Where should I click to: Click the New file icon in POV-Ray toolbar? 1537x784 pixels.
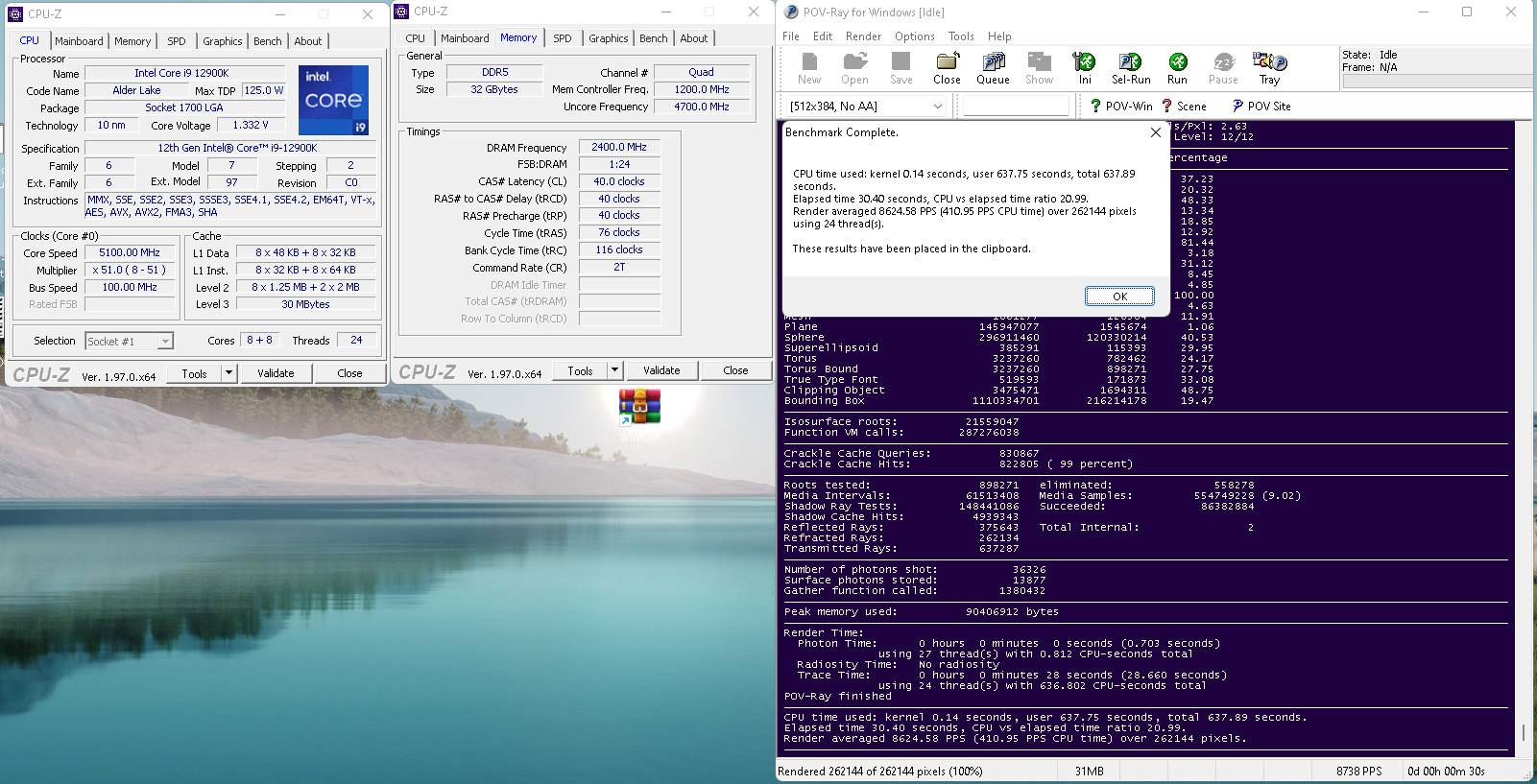point(809,62)
